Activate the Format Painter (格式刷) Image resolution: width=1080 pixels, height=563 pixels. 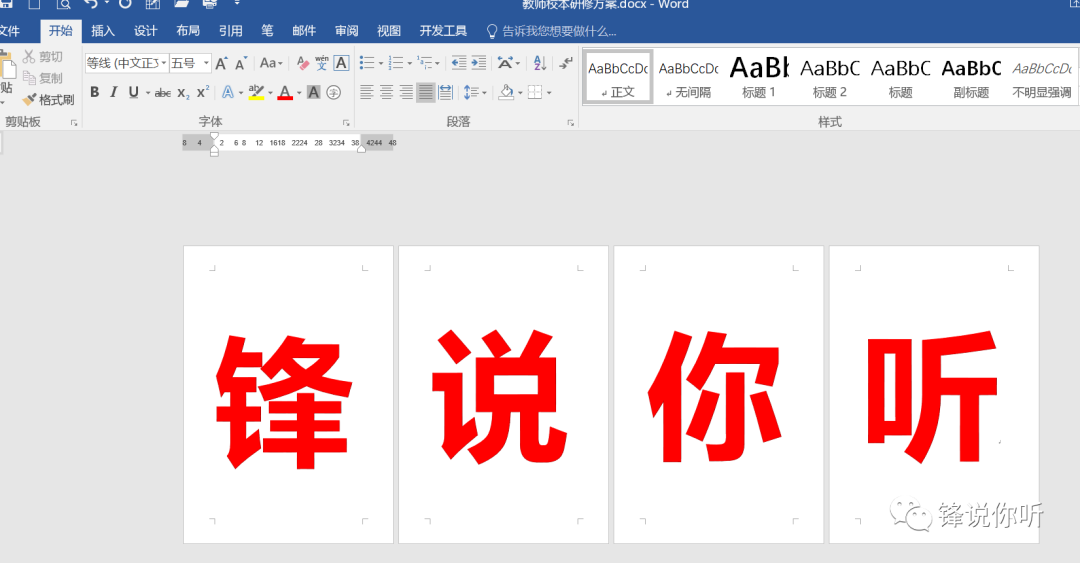coord(48,100)
